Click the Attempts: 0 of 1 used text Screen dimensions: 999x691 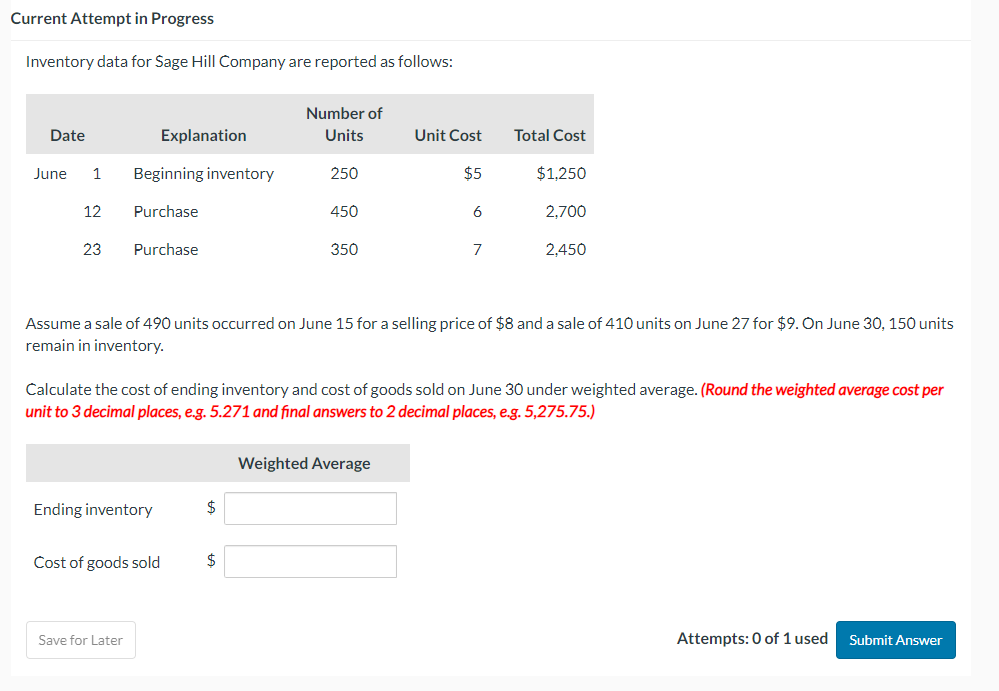[752, 639]
